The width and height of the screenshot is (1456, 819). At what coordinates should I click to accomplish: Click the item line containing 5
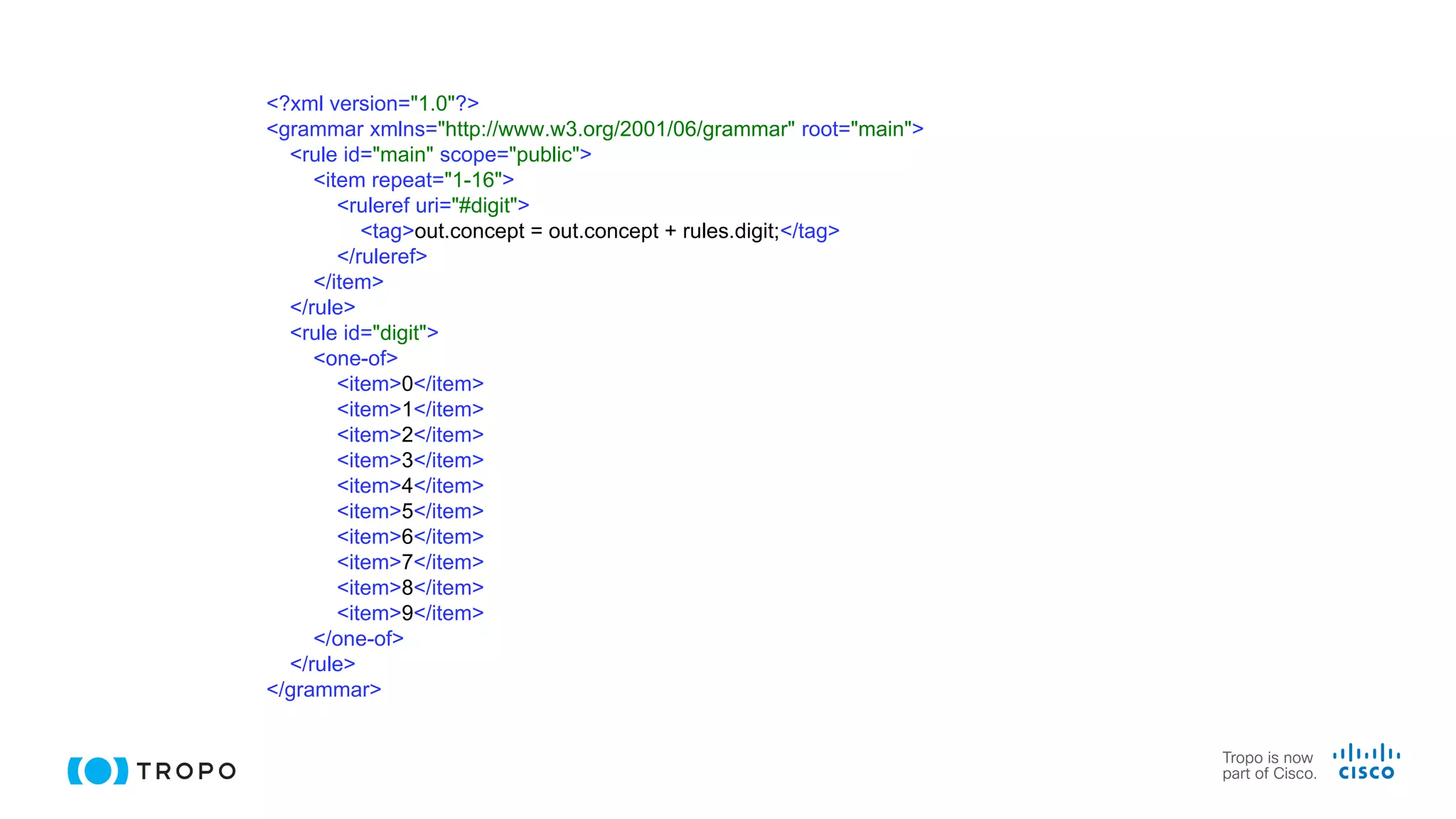coord(410,512)
